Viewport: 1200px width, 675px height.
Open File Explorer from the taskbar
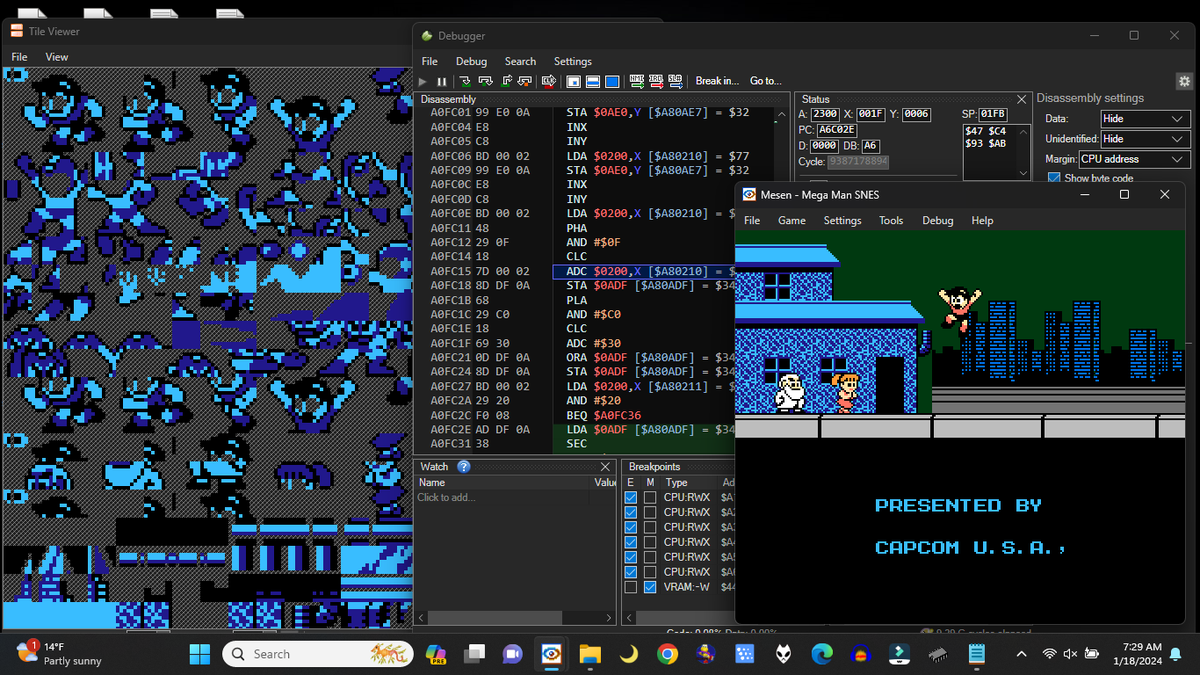point(590,654)
